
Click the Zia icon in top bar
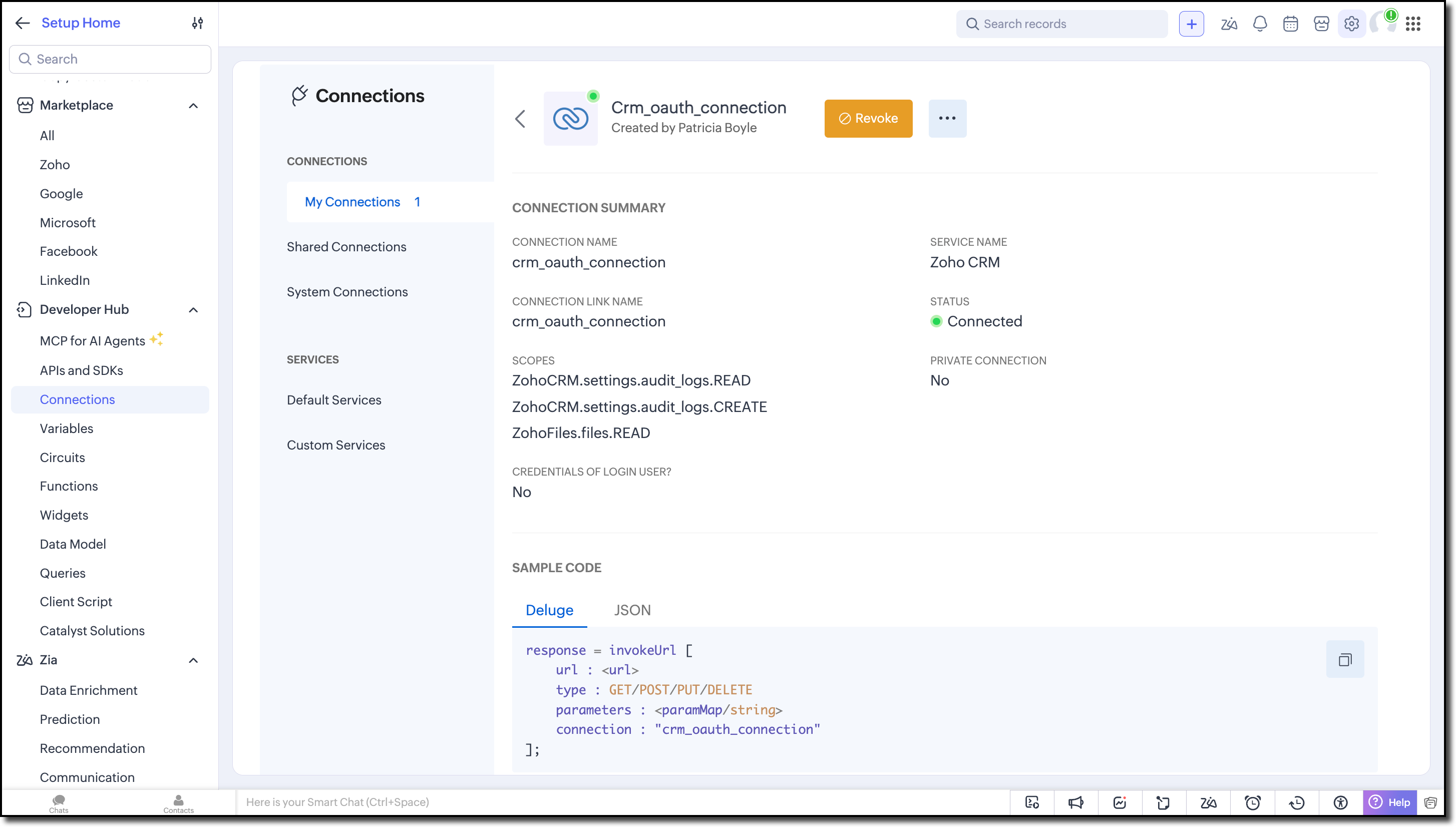[x=1229, y=24]
